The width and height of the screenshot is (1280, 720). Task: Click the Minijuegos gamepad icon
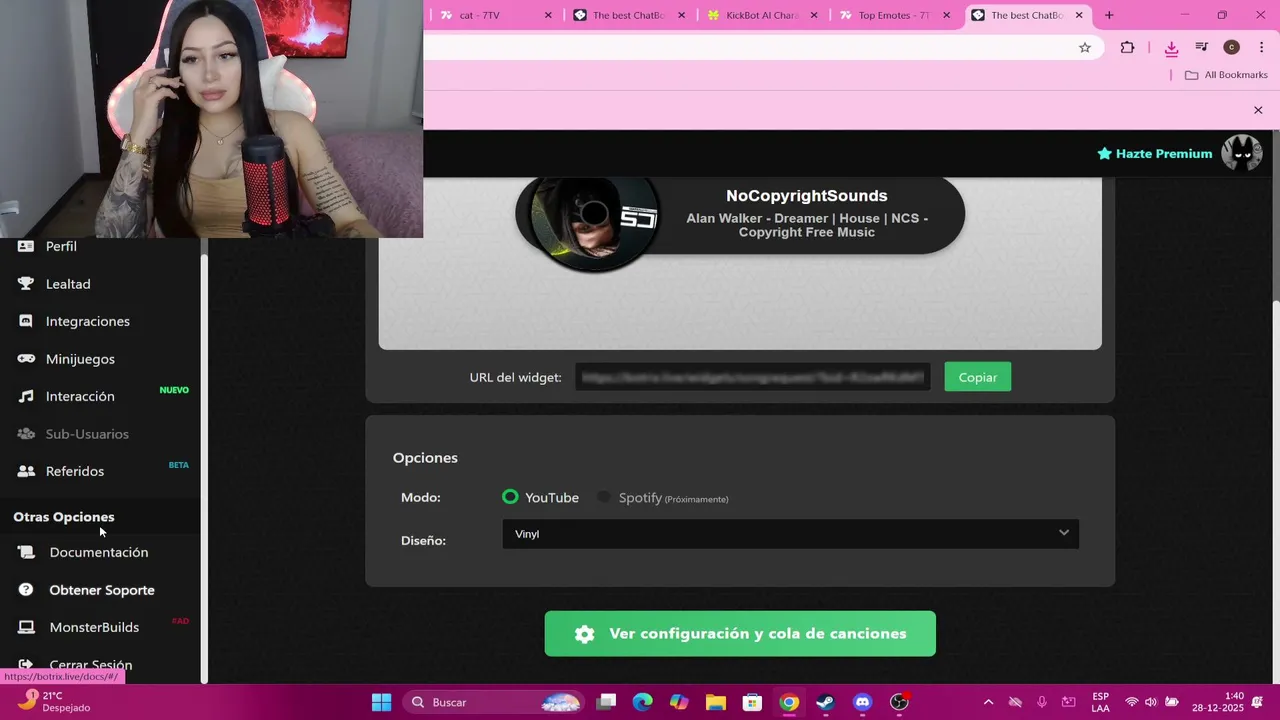click(x=26, y=359)
